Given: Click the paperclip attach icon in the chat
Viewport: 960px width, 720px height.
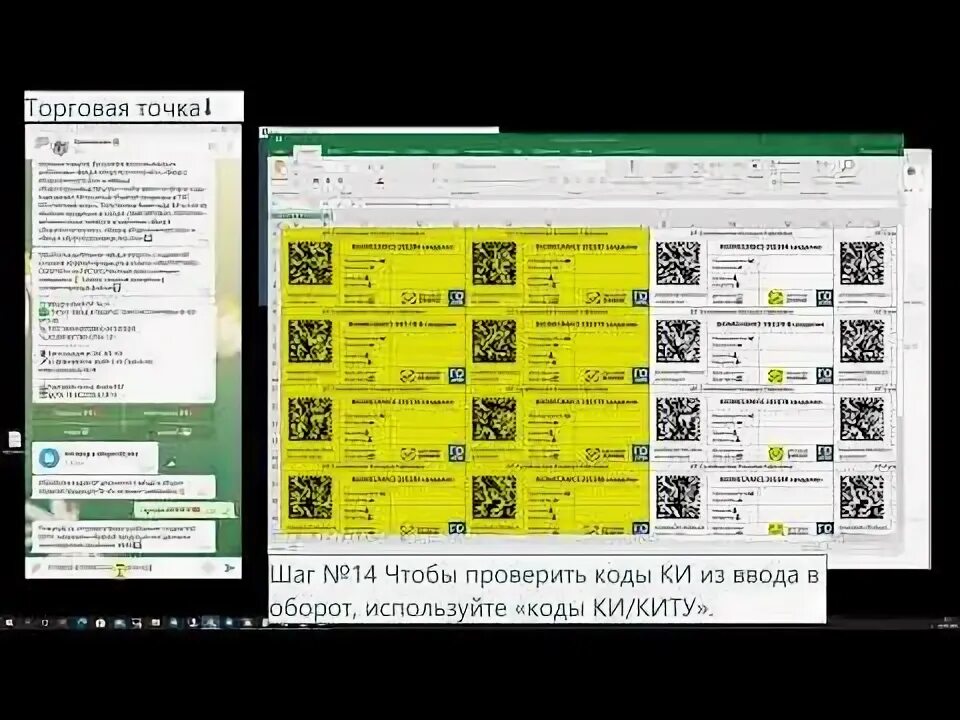Looking at the screenshot, I should (35, 568).
